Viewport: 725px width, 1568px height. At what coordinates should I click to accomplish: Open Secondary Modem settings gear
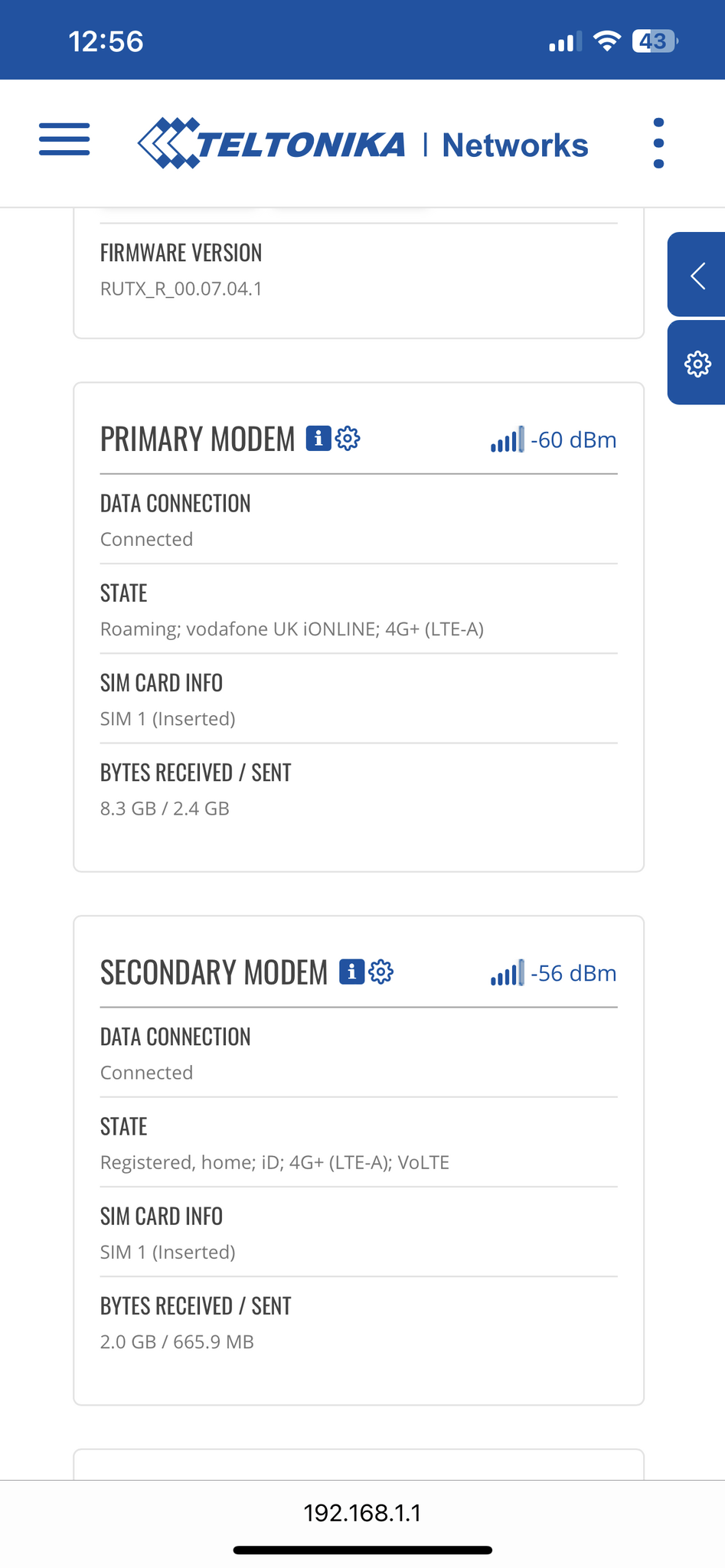381,972
